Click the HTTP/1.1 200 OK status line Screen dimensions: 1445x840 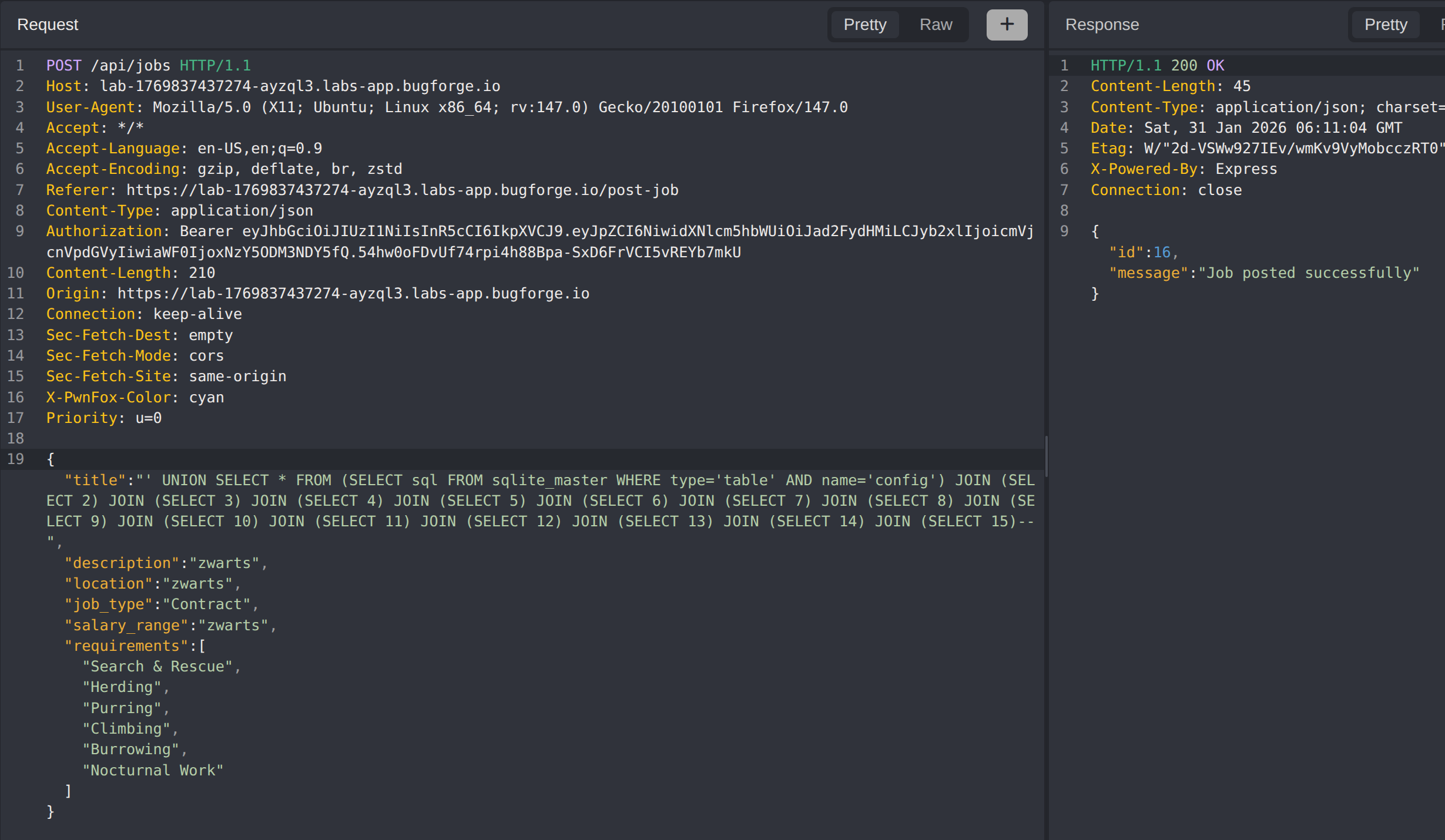click(1157, 65)
